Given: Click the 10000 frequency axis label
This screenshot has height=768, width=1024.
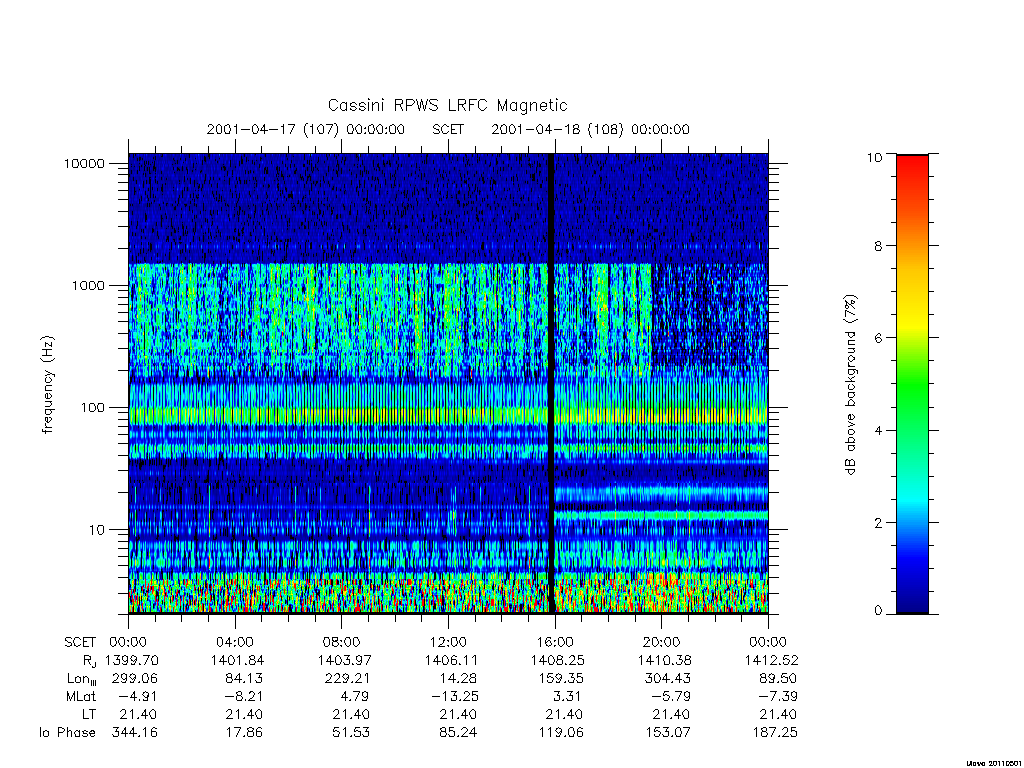Looking at the screenshot, I should [84, 163].
